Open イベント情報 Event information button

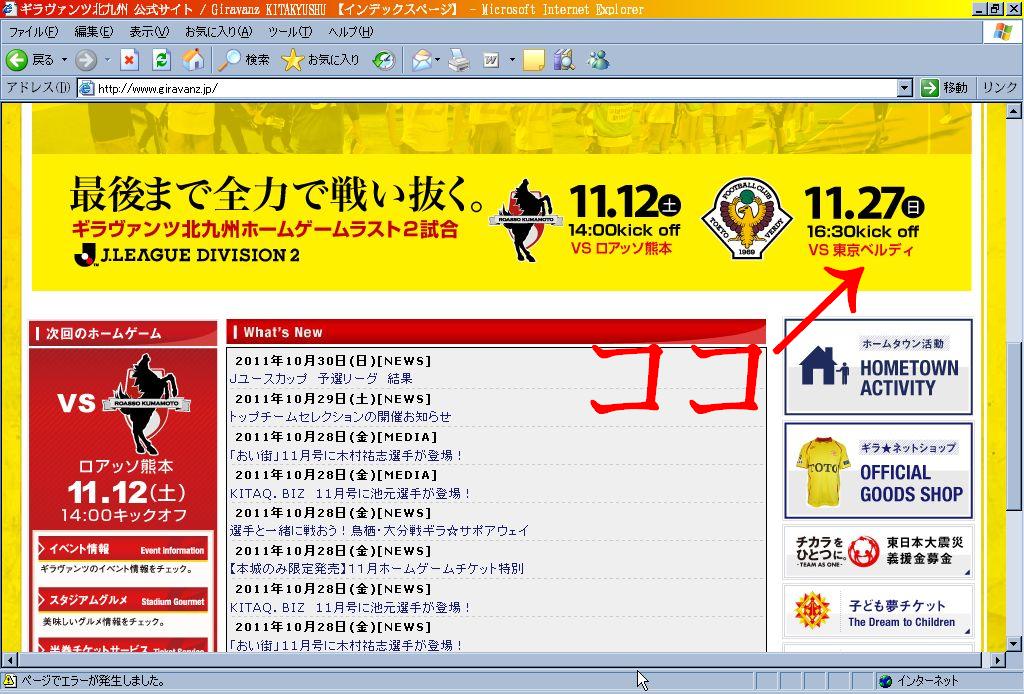(x=123, y=549)
